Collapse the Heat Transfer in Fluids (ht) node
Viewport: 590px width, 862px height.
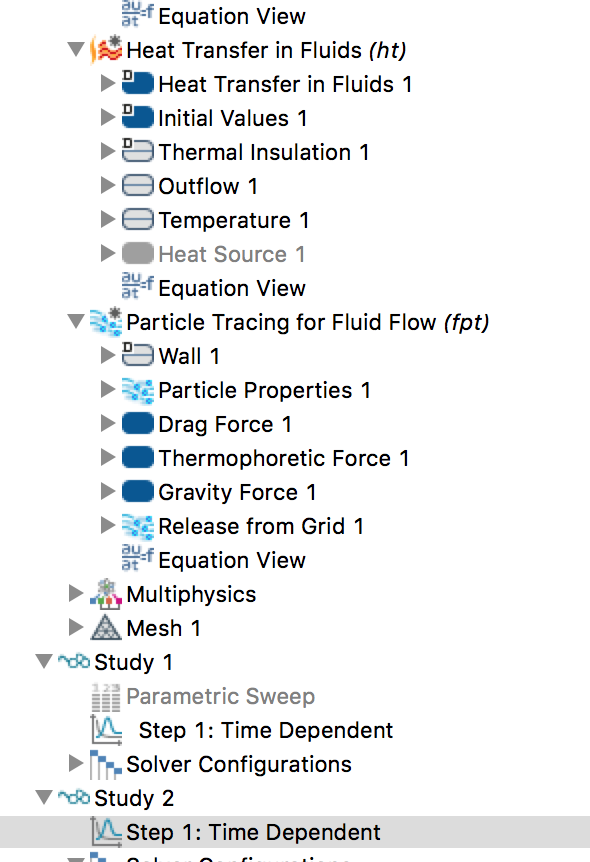point(76,50)
